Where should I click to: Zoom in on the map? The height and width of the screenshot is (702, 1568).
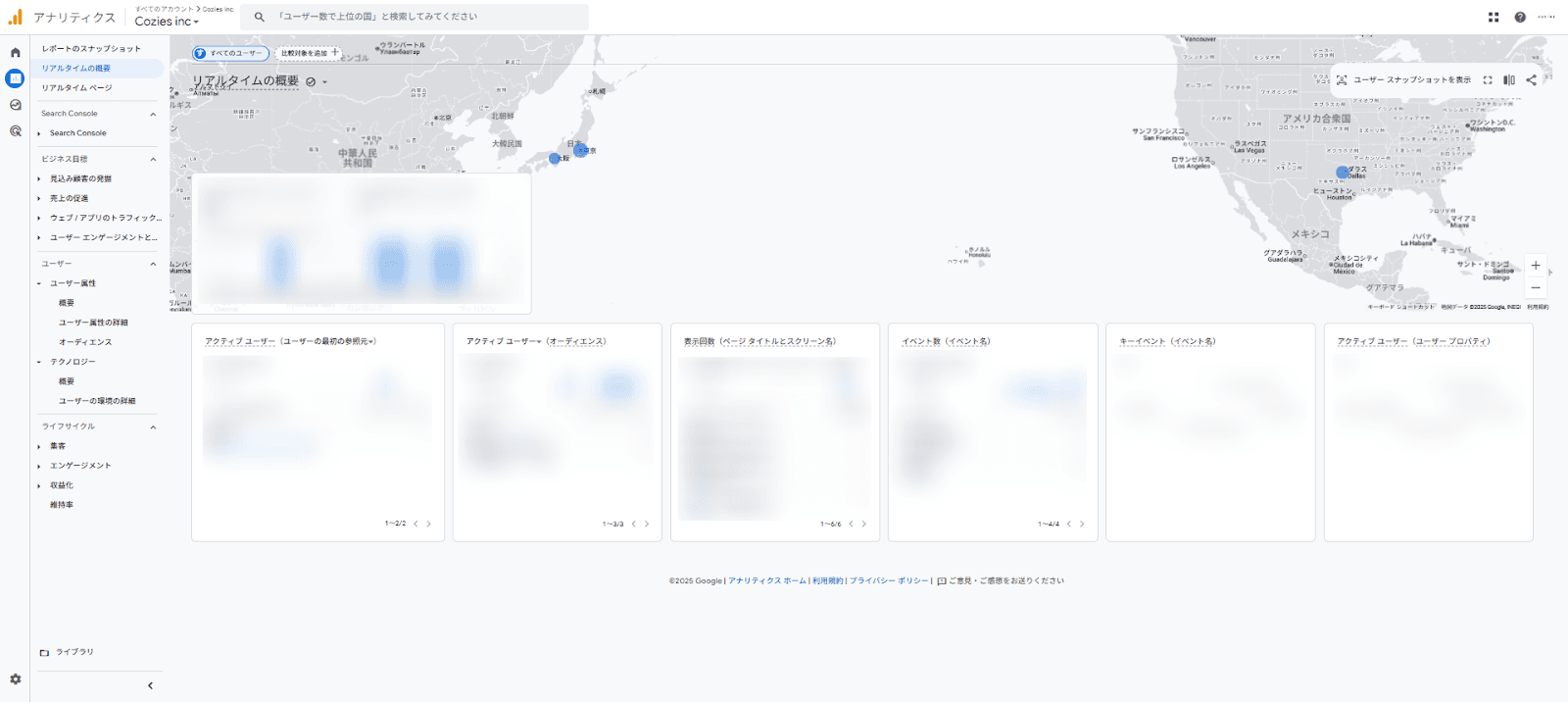[x=1536, y=266]
